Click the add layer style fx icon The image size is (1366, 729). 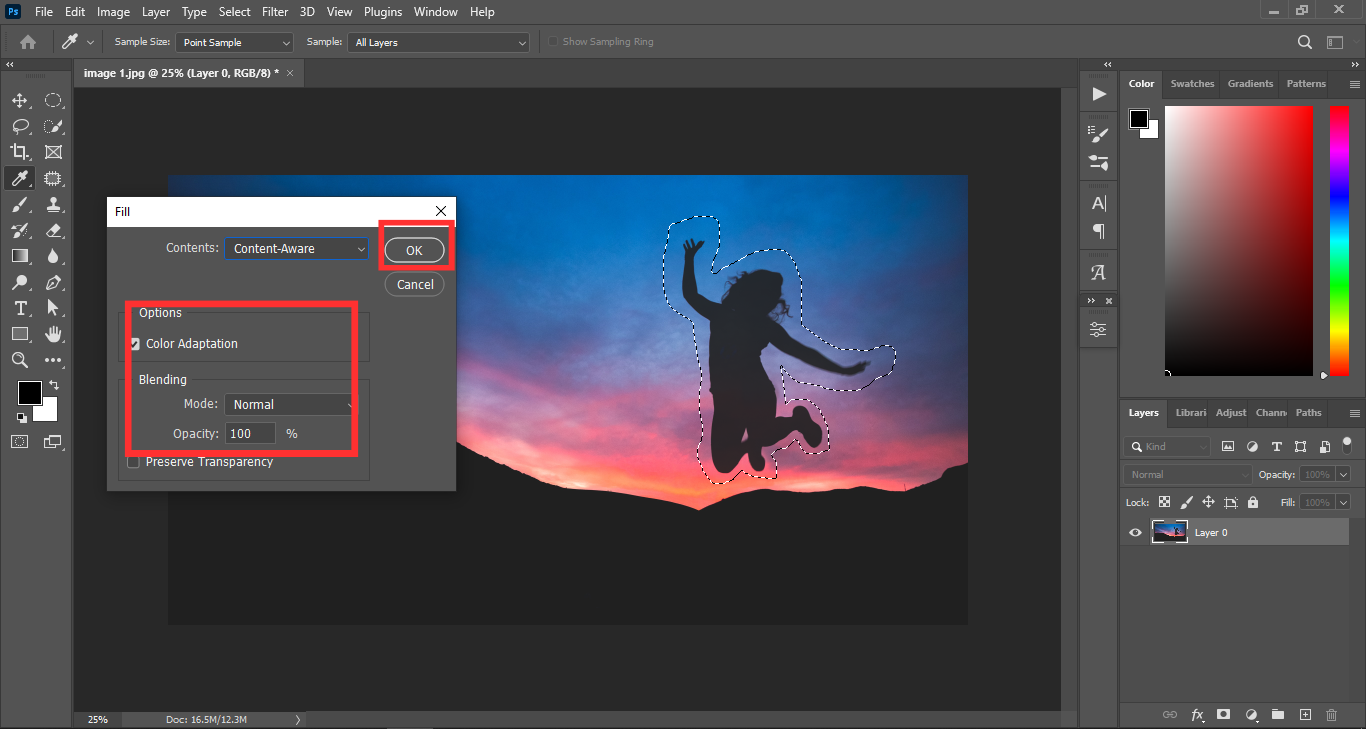1197,715
